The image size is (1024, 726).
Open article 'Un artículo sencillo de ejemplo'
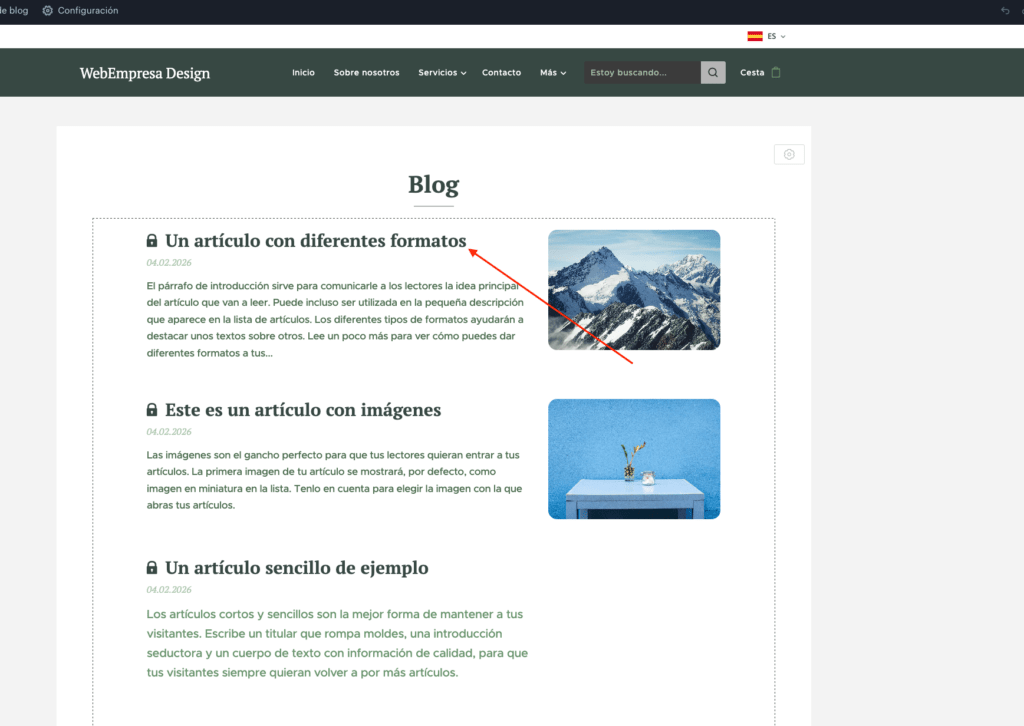point(296,568)
